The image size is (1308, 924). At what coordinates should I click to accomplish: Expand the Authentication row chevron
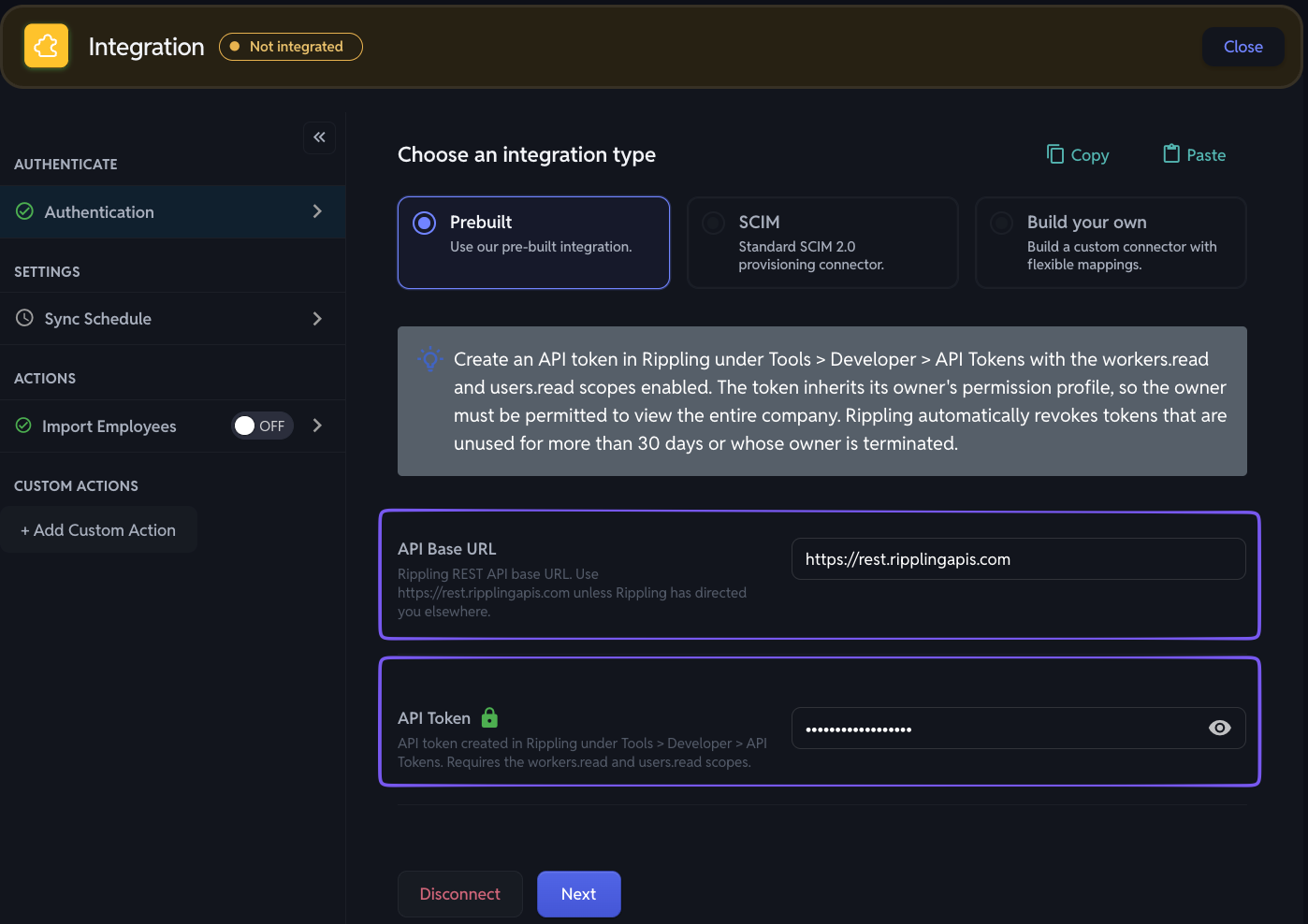pyautogui.click(x=317, y=211)
